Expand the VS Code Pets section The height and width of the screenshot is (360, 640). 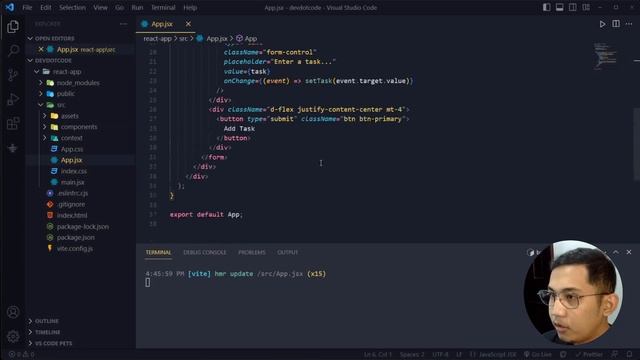click(x=30, y=343)
